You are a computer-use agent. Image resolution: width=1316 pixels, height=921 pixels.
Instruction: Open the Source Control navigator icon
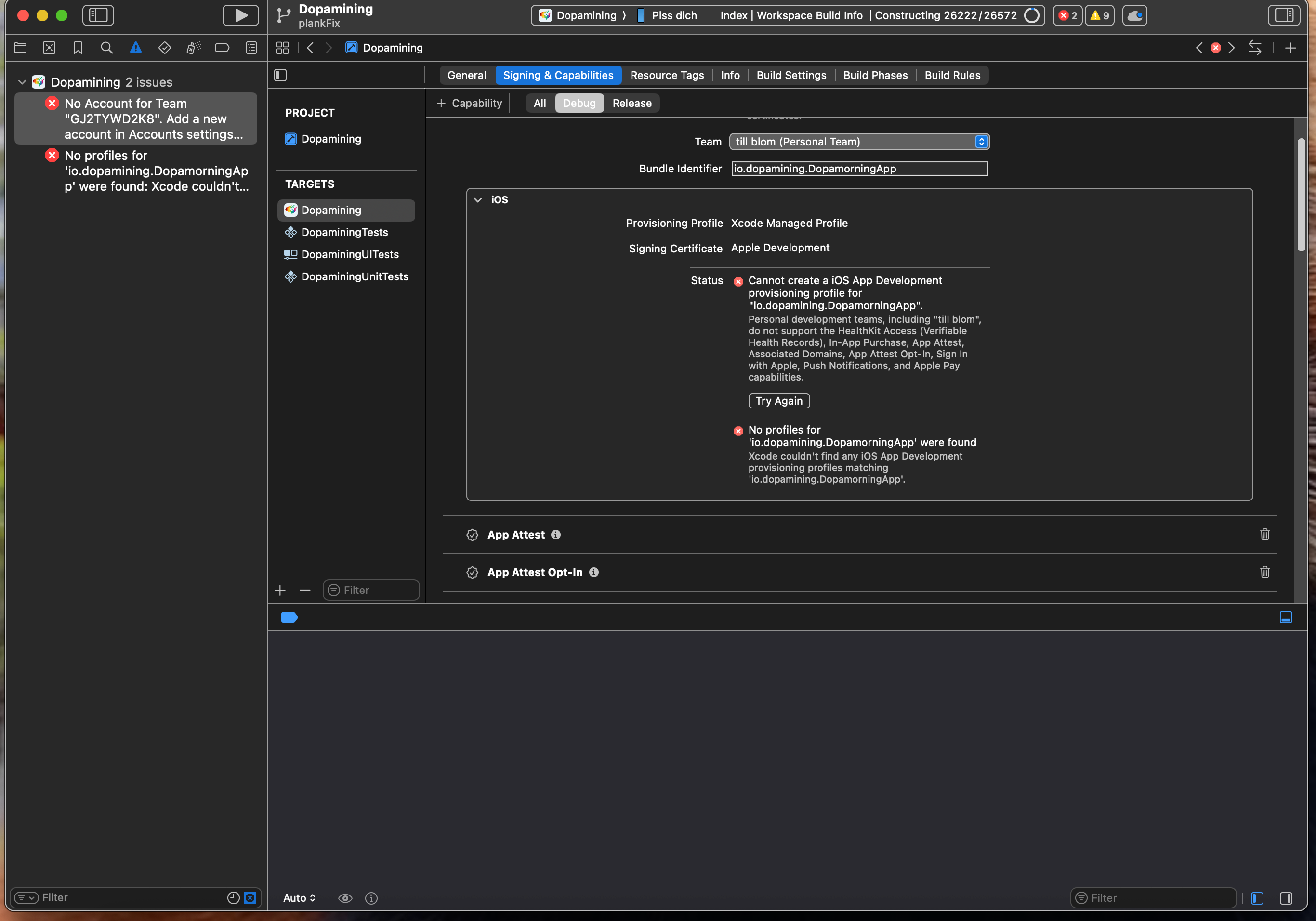click(x=49, y=48)
